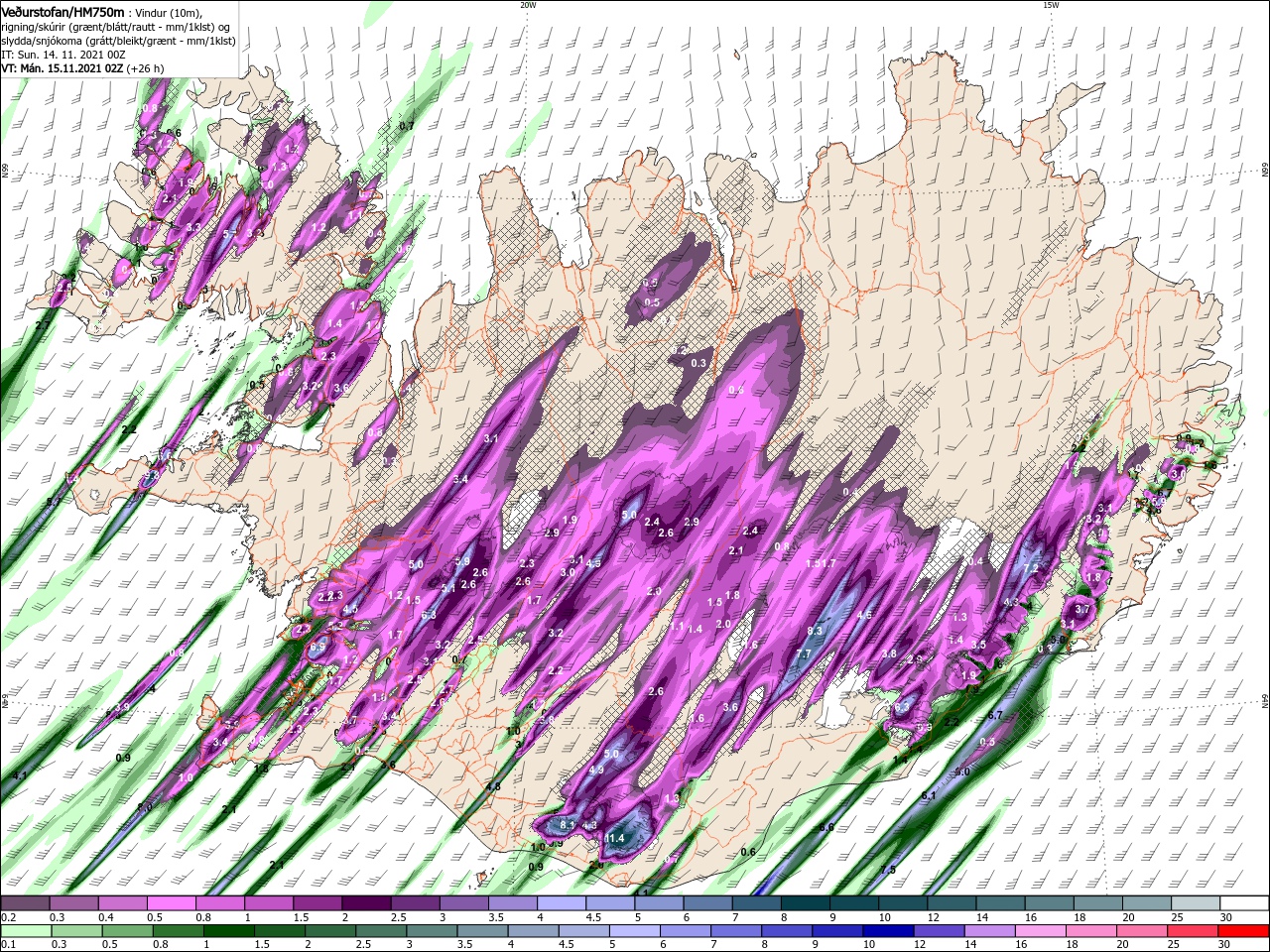1270x952 pixels.
Task: Click the 8.1 precipitation value near the south coast
Action: (x=568, y=825)
